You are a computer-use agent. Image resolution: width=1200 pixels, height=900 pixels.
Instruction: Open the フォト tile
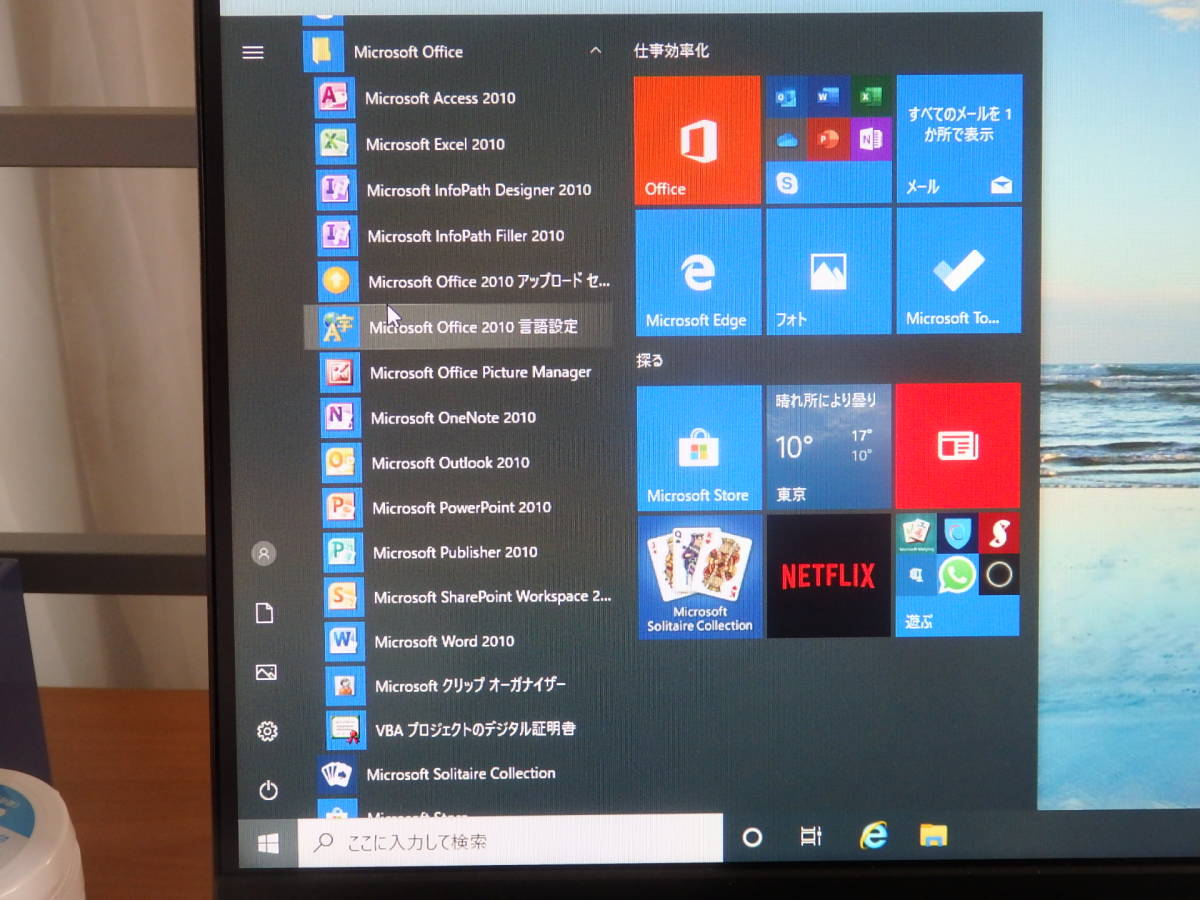828,271
